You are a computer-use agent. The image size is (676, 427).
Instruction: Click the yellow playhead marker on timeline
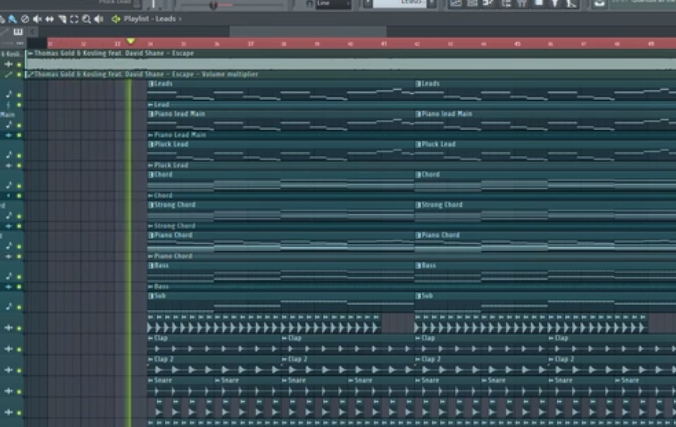[131, 41]
